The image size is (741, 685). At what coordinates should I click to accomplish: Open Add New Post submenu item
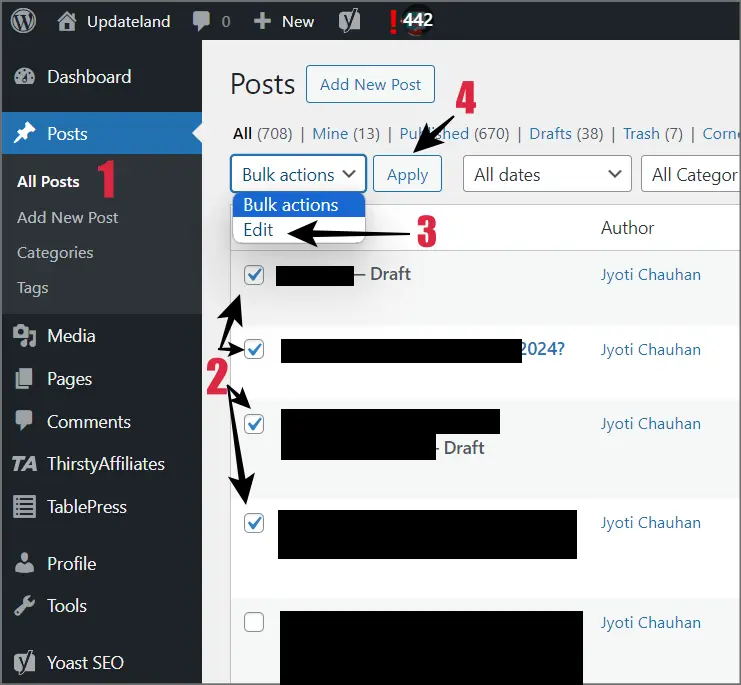click(x=68, y=218)
